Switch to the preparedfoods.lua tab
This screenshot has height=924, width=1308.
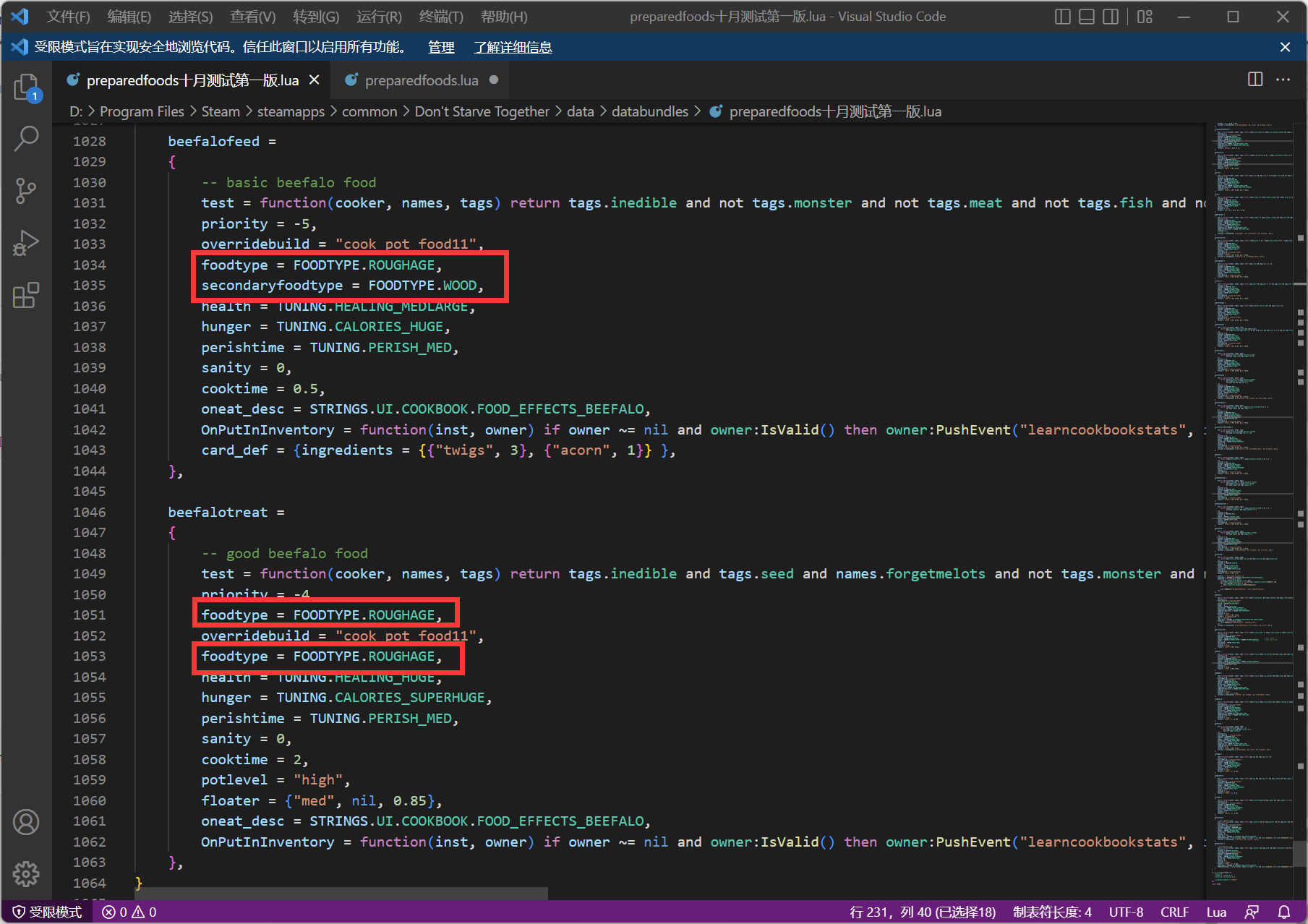[421, 80]
